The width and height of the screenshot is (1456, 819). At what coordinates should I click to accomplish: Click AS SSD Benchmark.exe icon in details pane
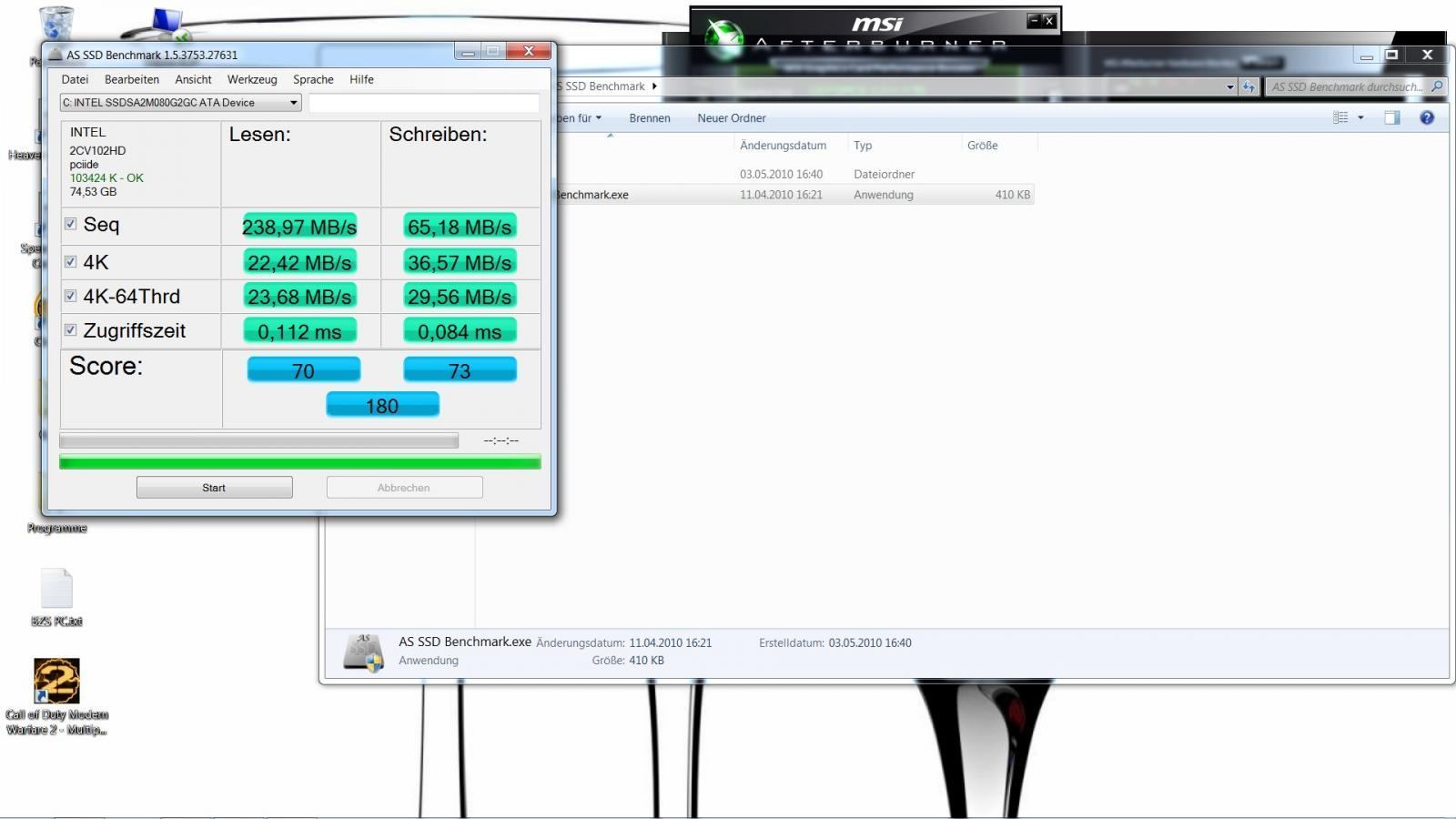(363, 652)
